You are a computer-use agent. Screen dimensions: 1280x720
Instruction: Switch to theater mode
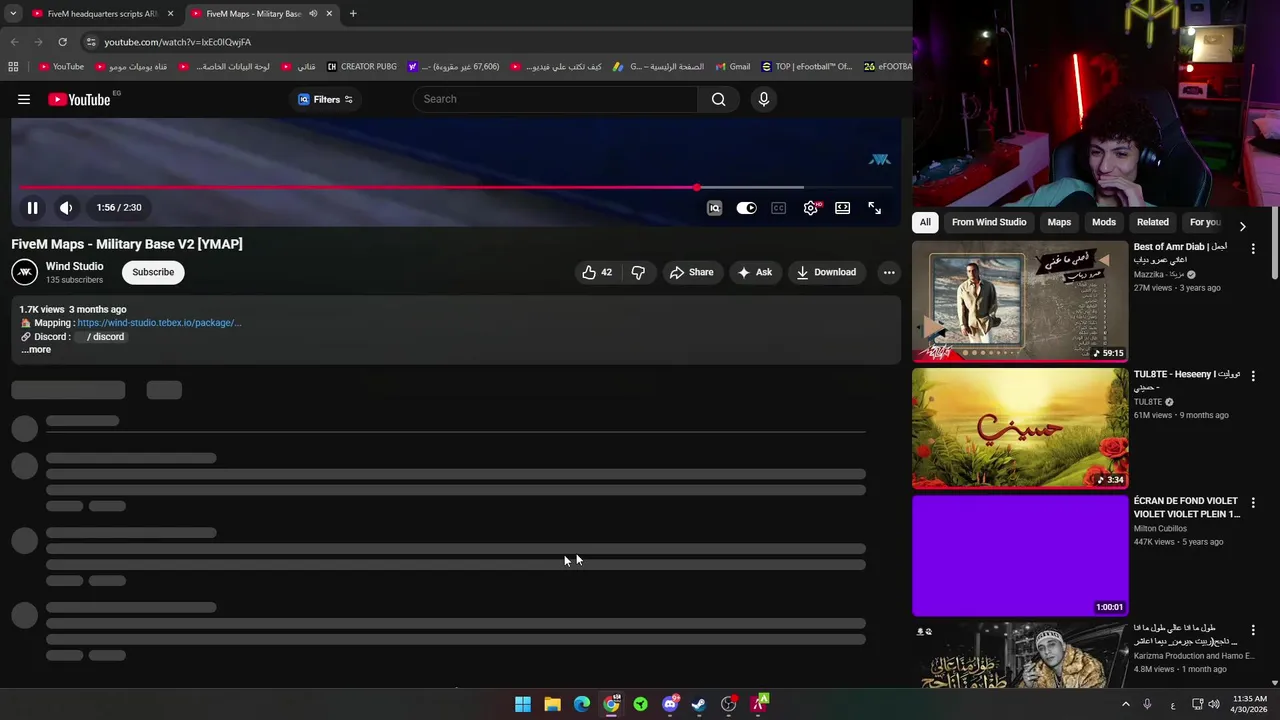pos(843,208)
